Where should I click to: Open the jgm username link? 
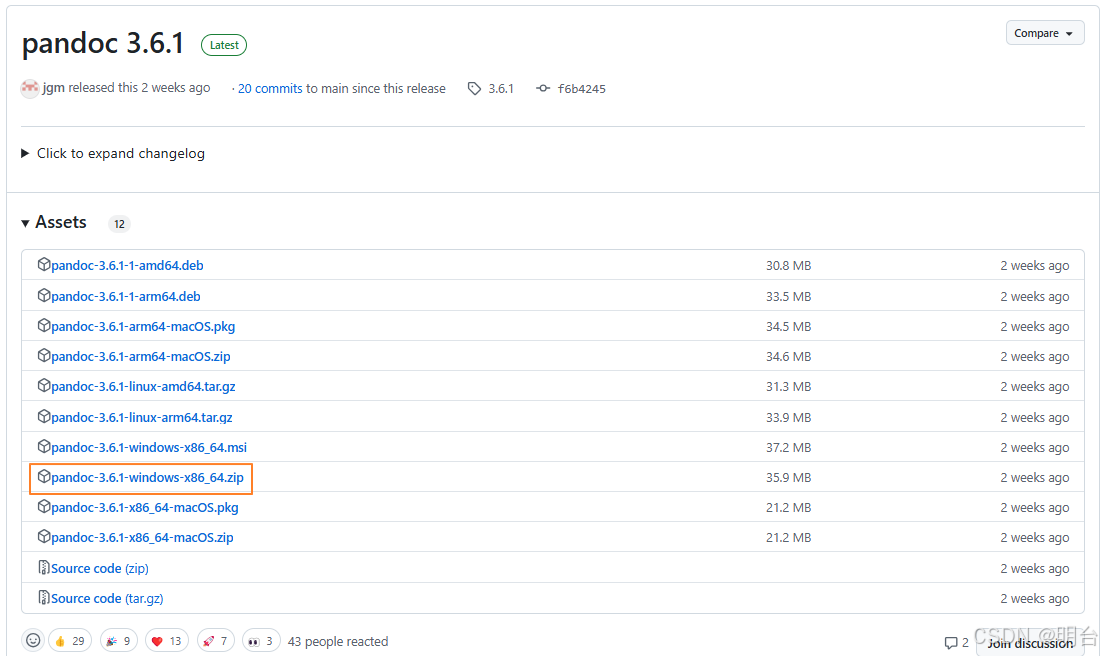pyautogui.click(x=53, y=88)
